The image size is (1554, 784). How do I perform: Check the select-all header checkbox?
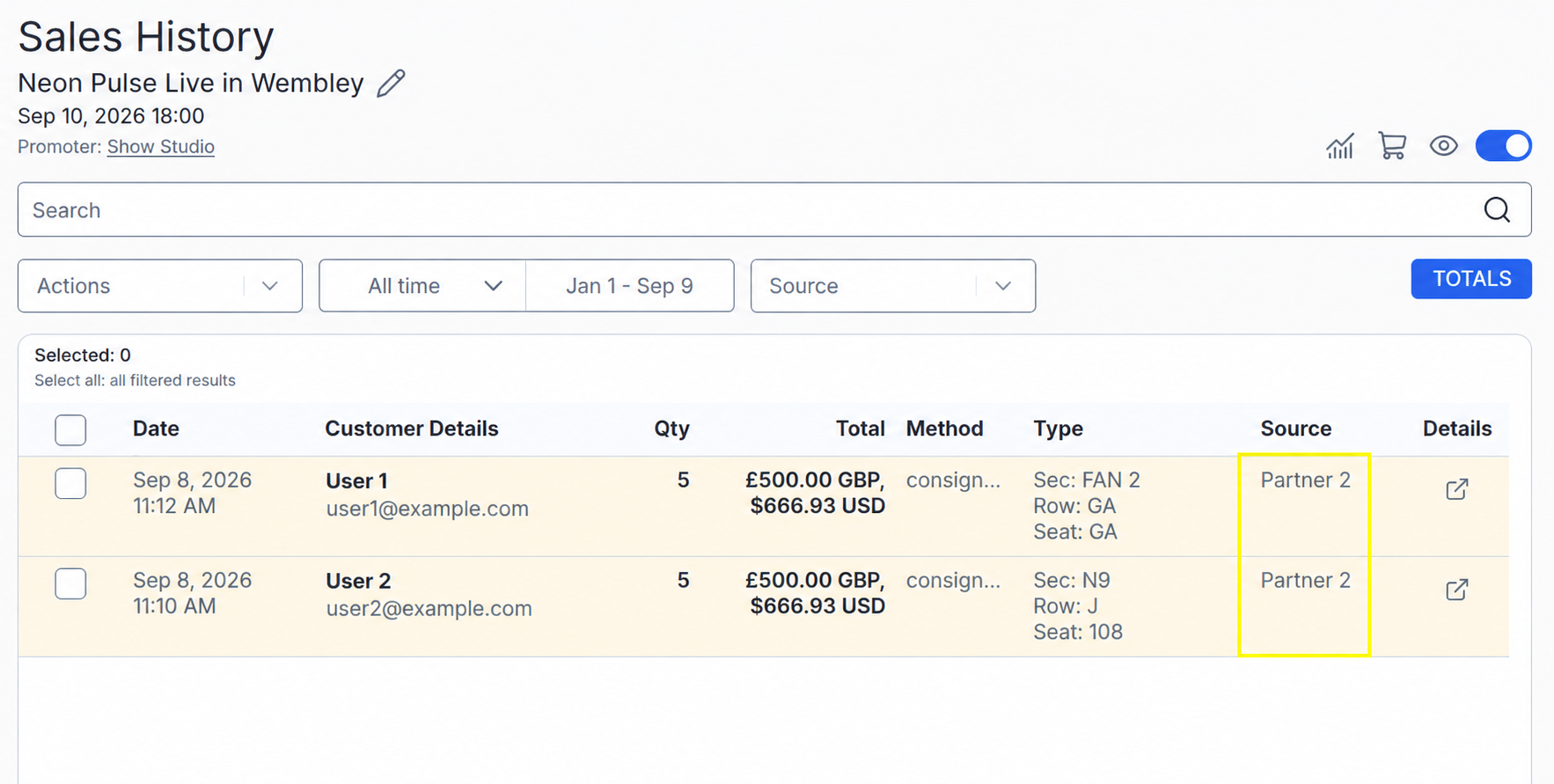tap(70, 430)
